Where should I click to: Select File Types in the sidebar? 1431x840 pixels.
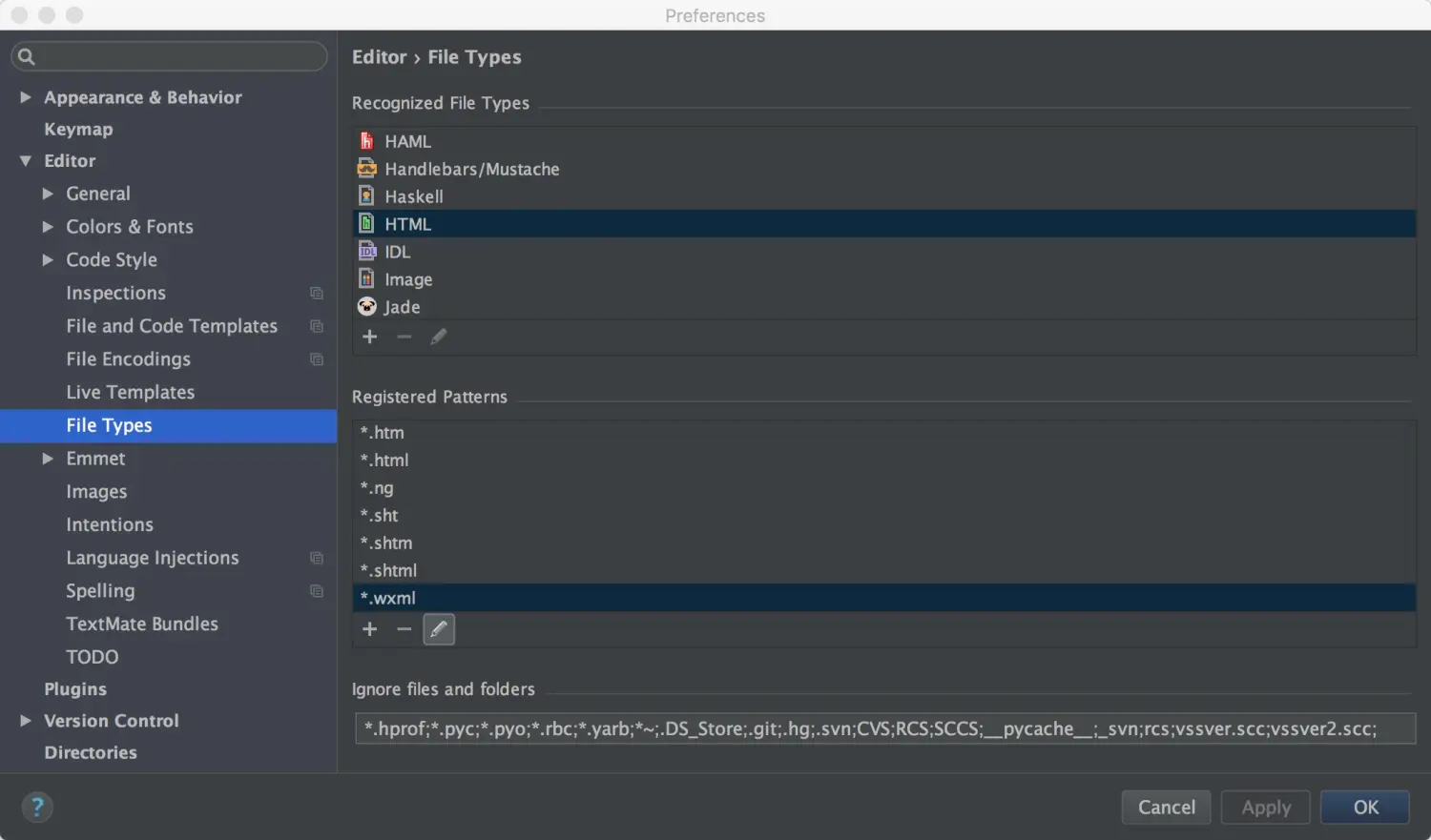[x=168, y=426]
